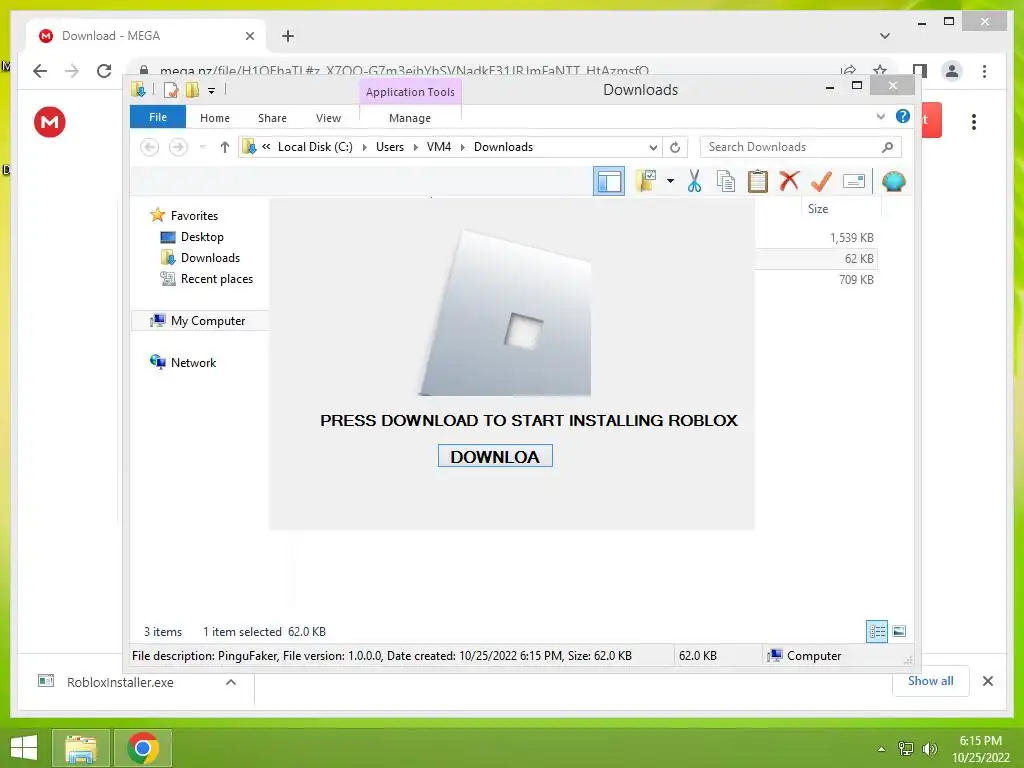
Task: Click Local Disk (C:) breadcrumb
Action: pos(315,147)
